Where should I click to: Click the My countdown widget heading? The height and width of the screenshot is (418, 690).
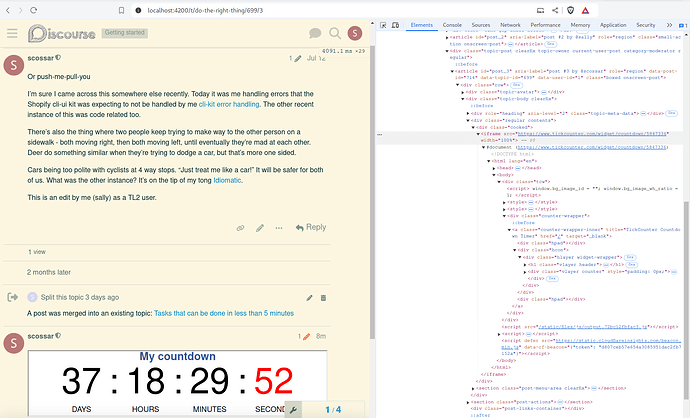coord(177,356)
